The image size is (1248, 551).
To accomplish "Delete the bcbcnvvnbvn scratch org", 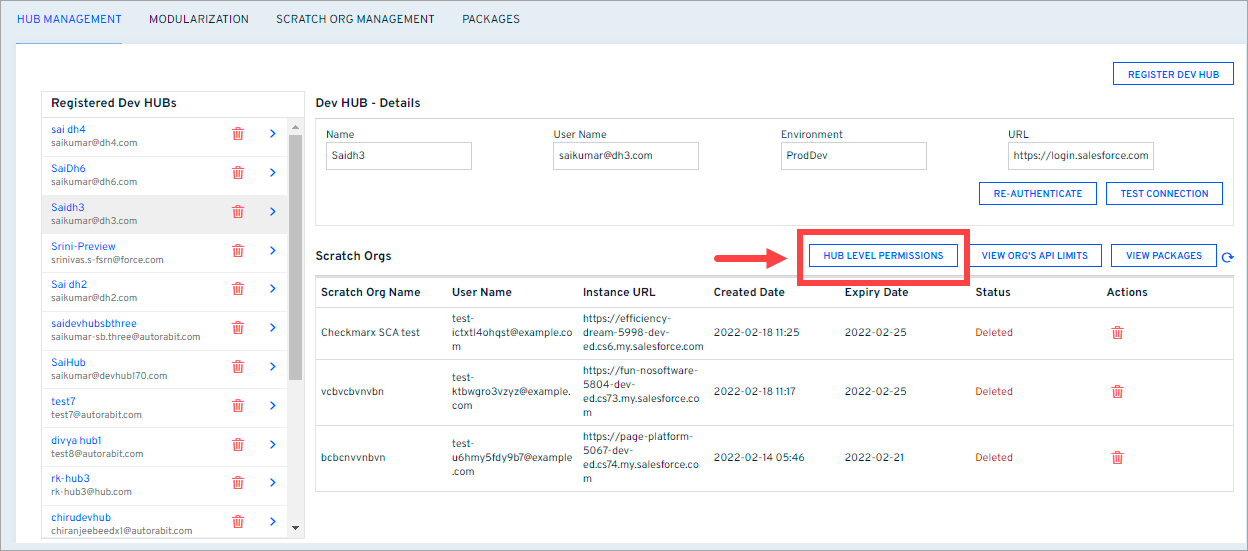I will tap(1117, 458).
